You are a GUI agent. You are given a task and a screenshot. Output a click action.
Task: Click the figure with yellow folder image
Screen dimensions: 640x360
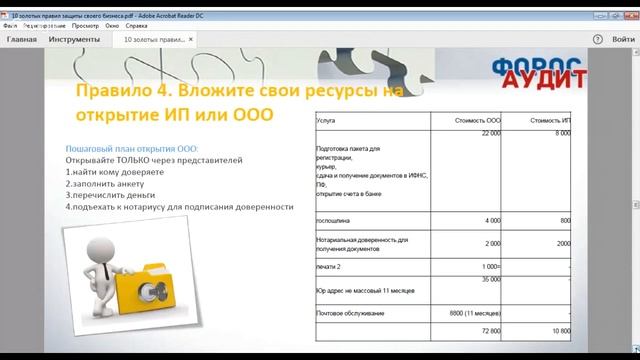coord(132,276)
